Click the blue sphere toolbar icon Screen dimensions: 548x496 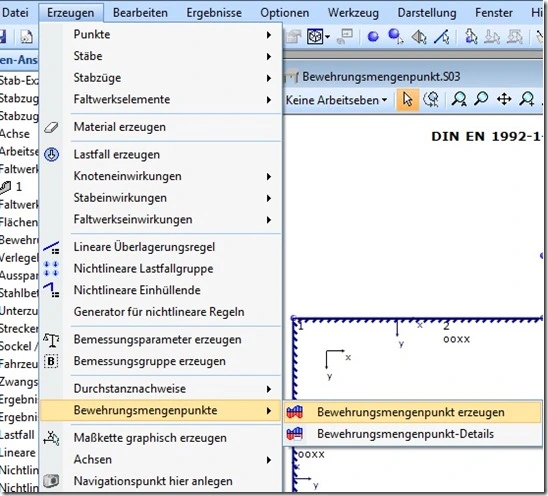pyautogui.click(x=373, y=37)
